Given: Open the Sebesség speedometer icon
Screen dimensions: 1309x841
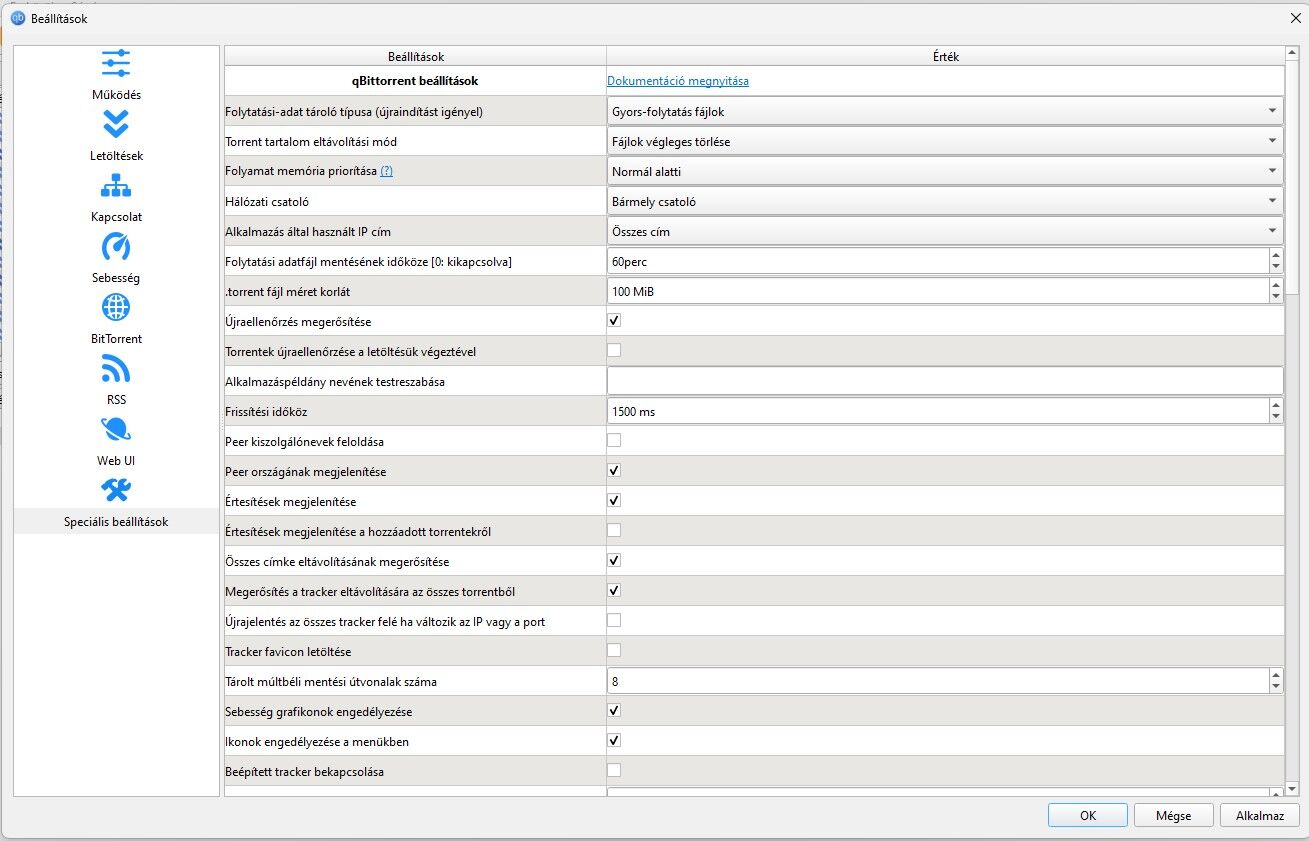Looking at the screenshot, I should (x=116, y=246).
